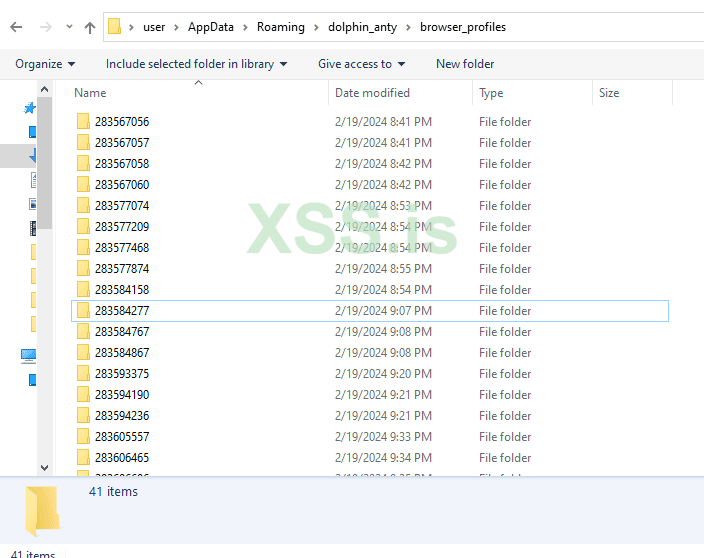Click browser_profiles breadcrumb segment
704x558 pixels.
click(x=463, y=27)
